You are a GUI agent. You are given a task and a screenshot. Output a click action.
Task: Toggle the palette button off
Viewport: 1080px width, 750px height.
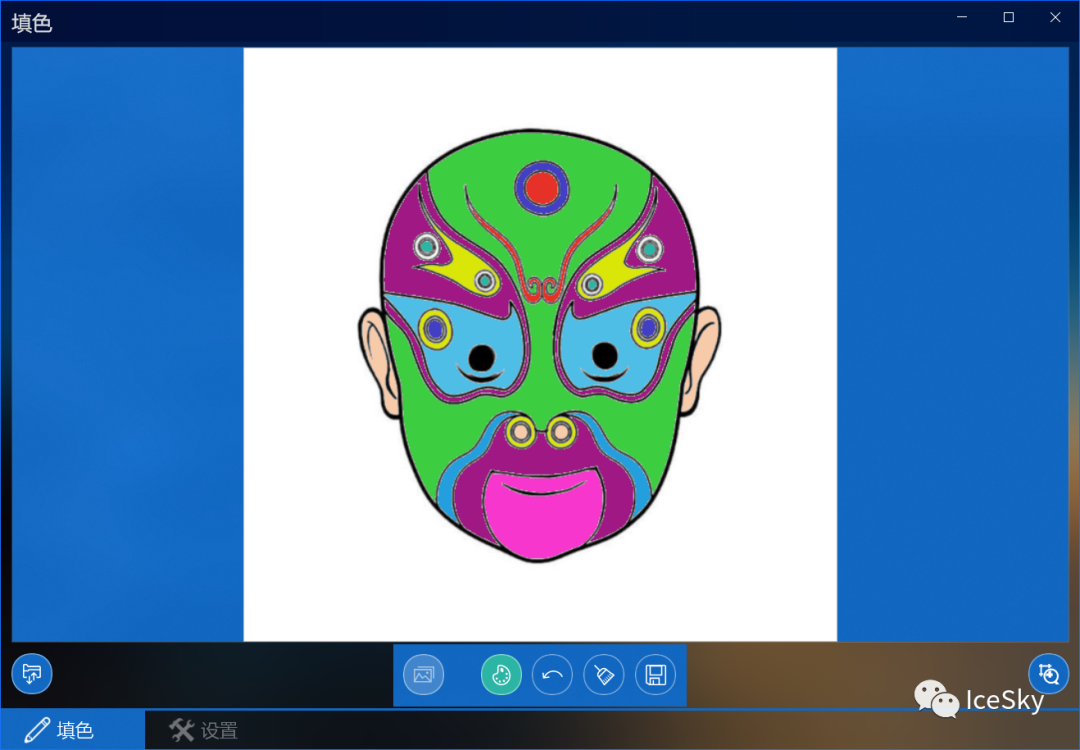500,675
